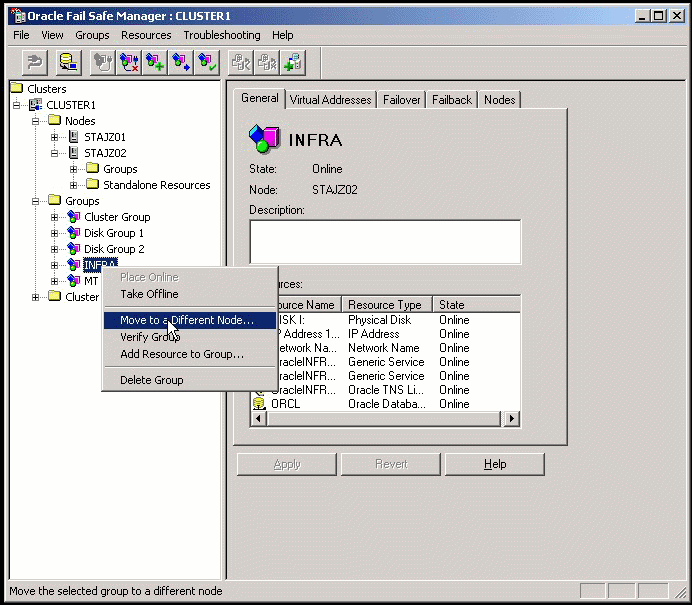
Task: Click the verify group (green check) toolbar icon
Action: (x=207, y=63)
